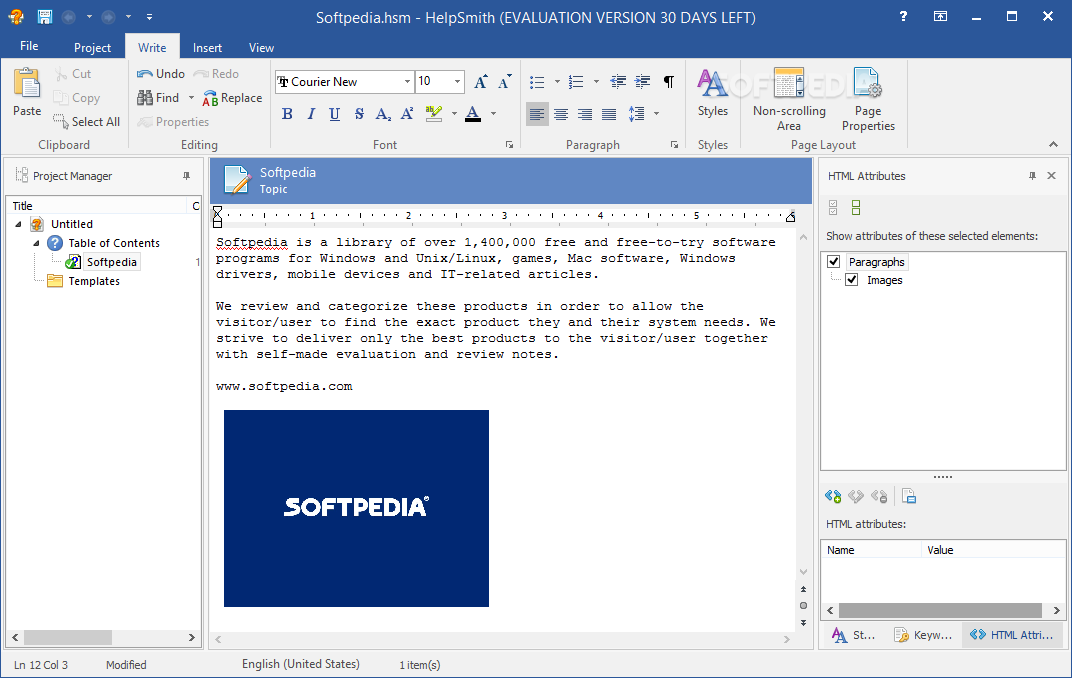
Task: Toggle the Paragraphs checkbox
Action: click(x=833, y=262)
